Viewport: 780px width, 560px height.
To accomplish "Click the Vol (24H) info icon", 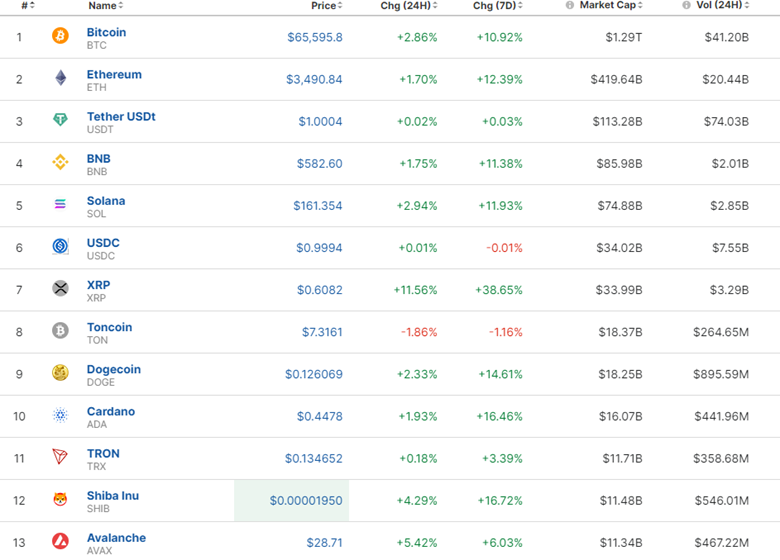I will pos(686,6).
